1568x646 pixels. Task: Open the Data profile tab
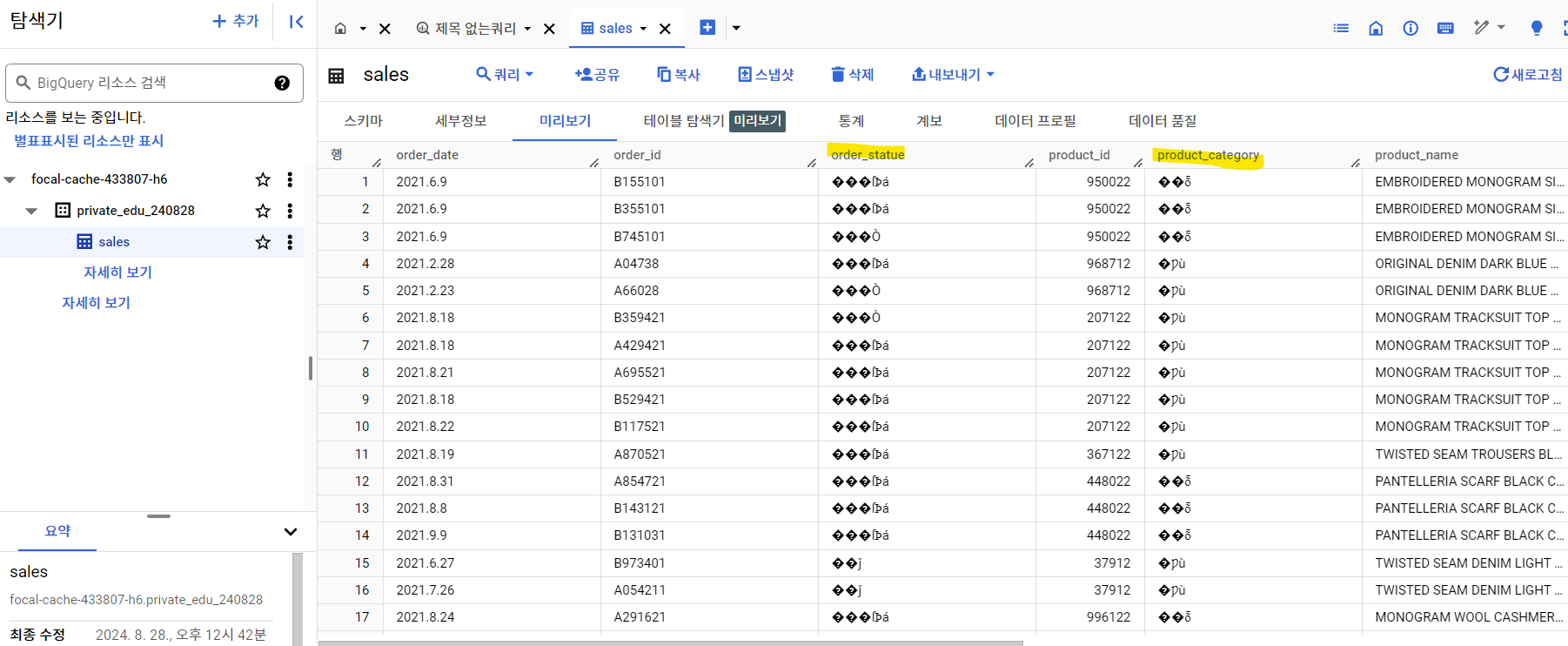(1035, 121)
